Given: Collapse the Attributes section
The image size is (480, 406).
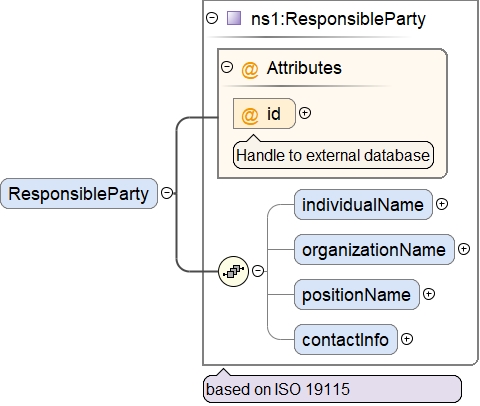Looking at the screenshot, I should click(227, 67).
